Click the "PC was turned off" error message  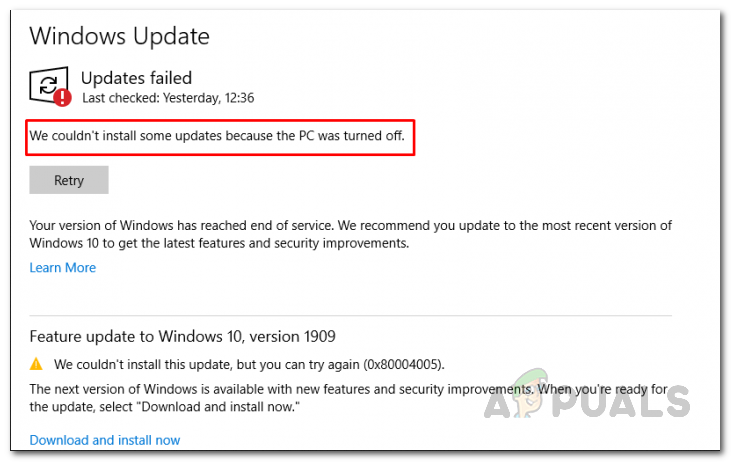tap(217, 136)
